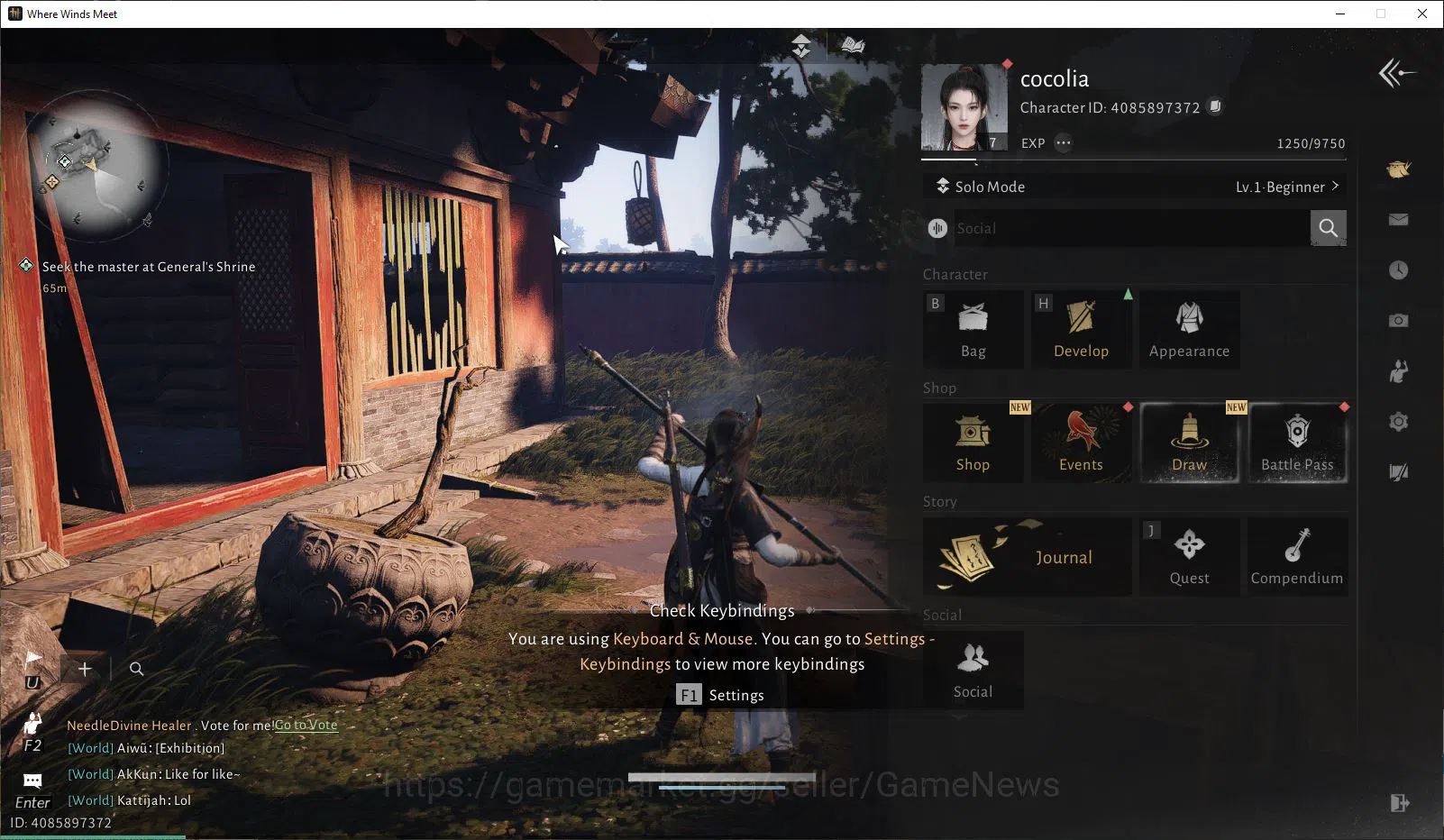Click the voice input icon beside Social search
Image resolution: width=1444 pixels, height=840 pixels.
[x=937, y=229]
